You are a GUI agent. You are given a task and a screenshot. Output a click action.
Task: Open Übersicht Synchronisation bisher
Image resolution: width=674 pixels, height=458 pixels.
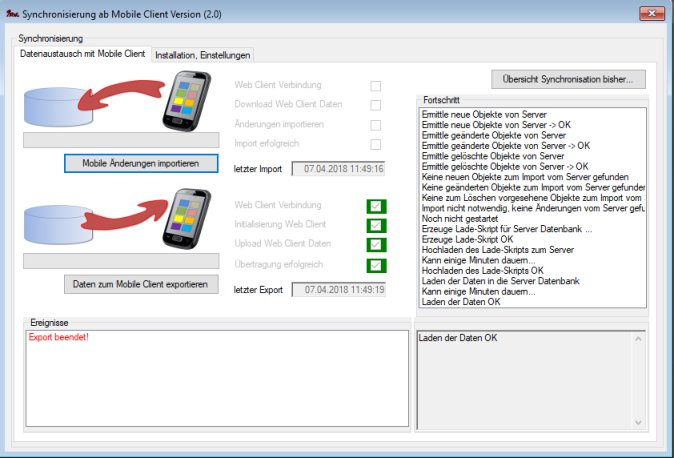pyautogui.click(x=568, y=78)
